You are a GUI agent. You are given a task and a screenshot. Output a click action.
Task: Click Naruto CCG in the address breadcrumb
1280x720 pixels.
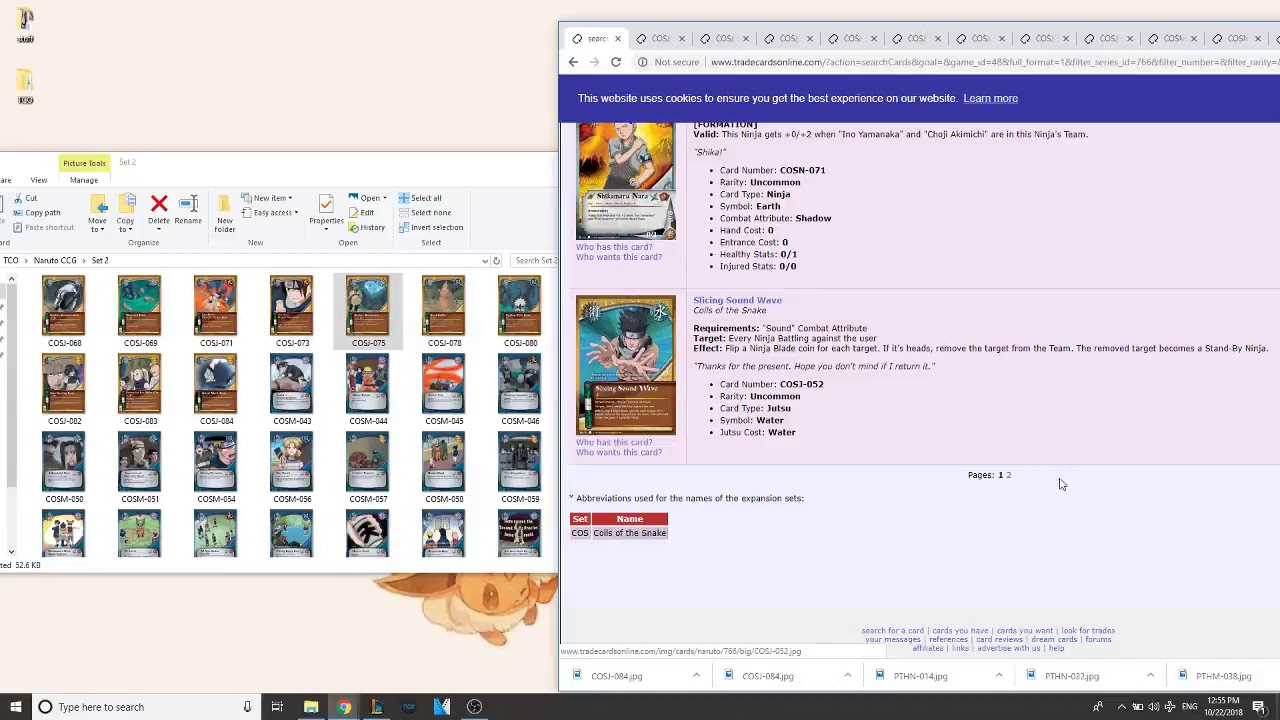click(x=55, y=261)
